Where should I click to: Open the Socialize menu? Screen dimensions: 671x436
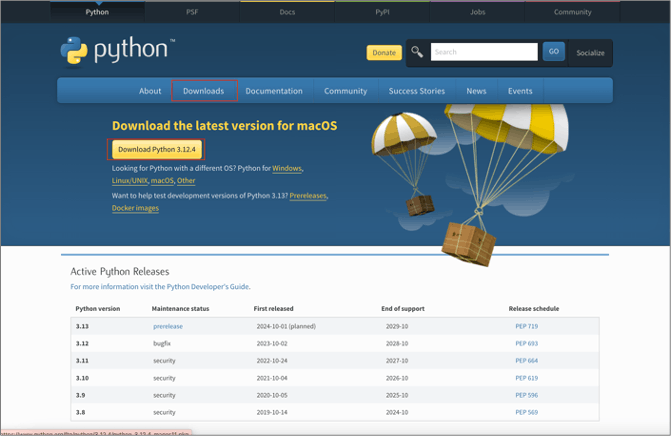[x=590, y=53]
